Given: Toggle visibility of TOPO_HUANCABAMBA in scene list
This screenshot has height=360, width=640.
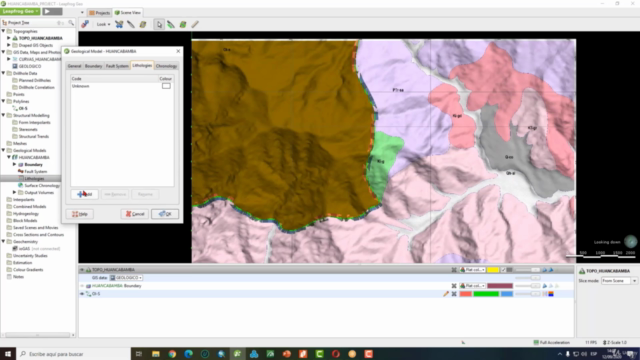Looking at the screenshot, I should pos(82,270).
